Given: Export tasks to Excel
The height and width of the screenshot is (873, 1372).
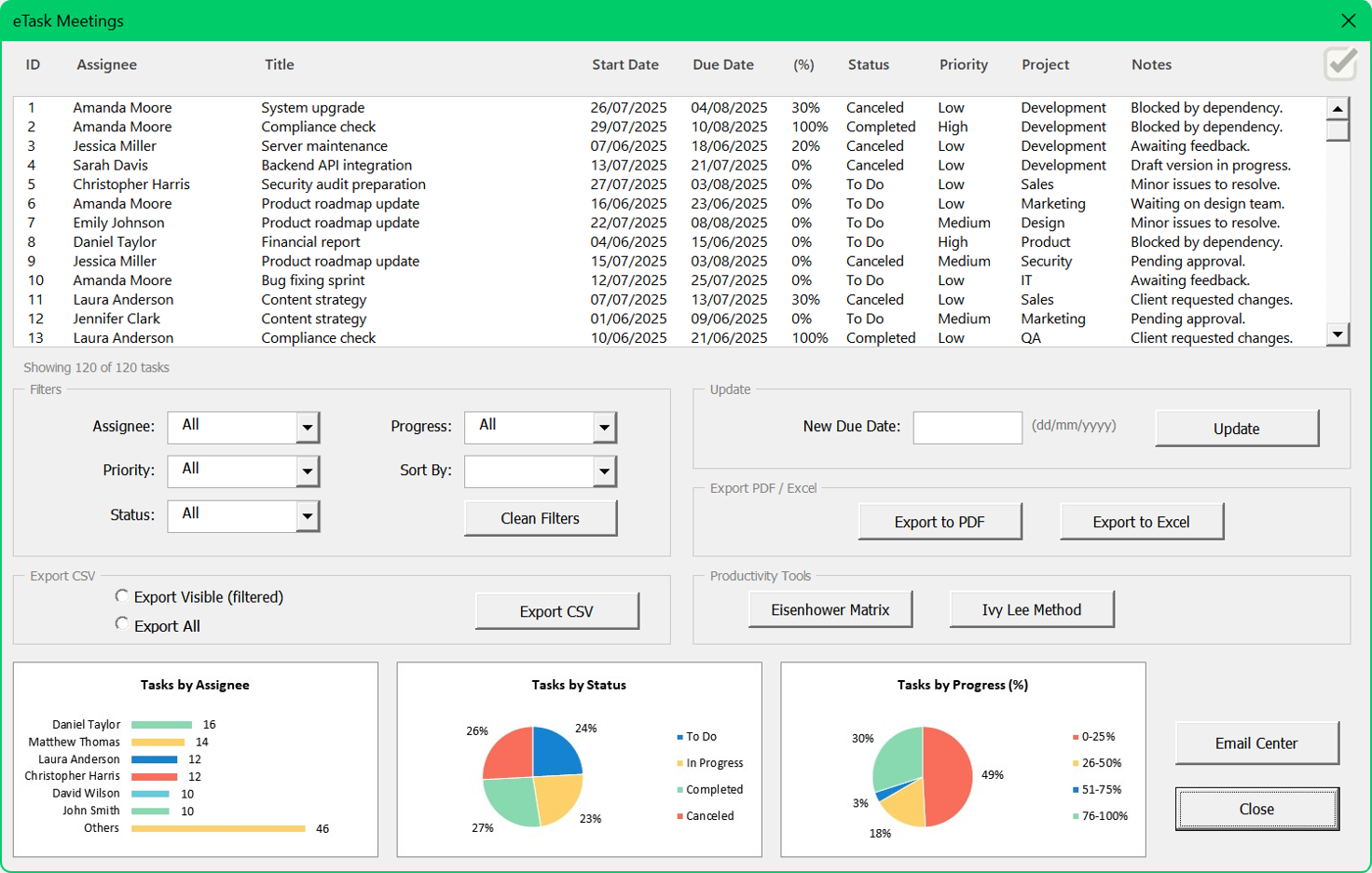Looking at the screenshot, I should point(1142,521).
